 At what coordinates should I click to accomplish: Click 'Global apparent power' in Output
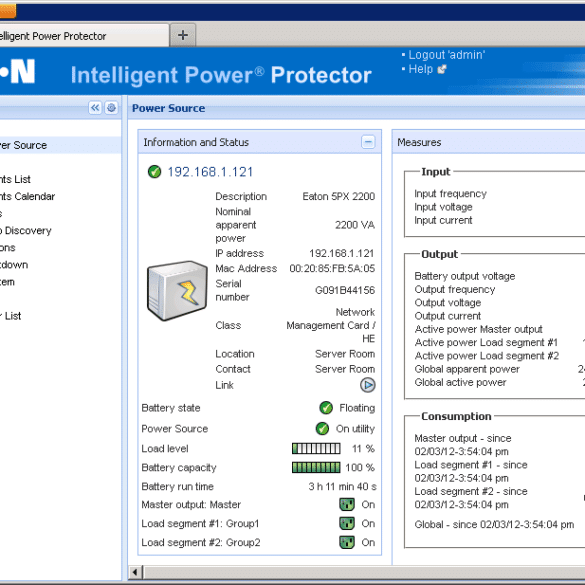pos(467,369)
